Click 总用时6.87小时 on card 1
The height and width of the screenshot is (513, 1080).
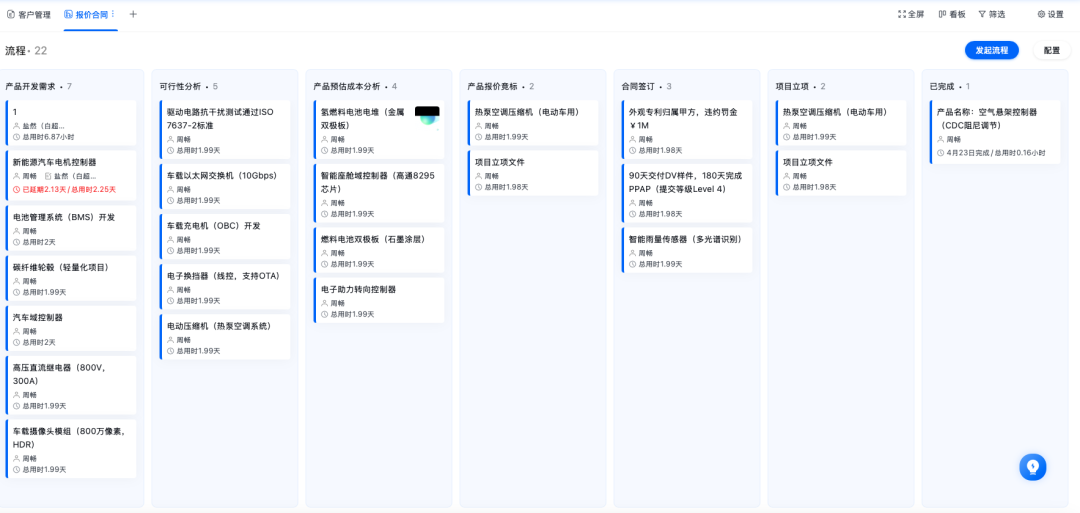click(x=48, y=137)
